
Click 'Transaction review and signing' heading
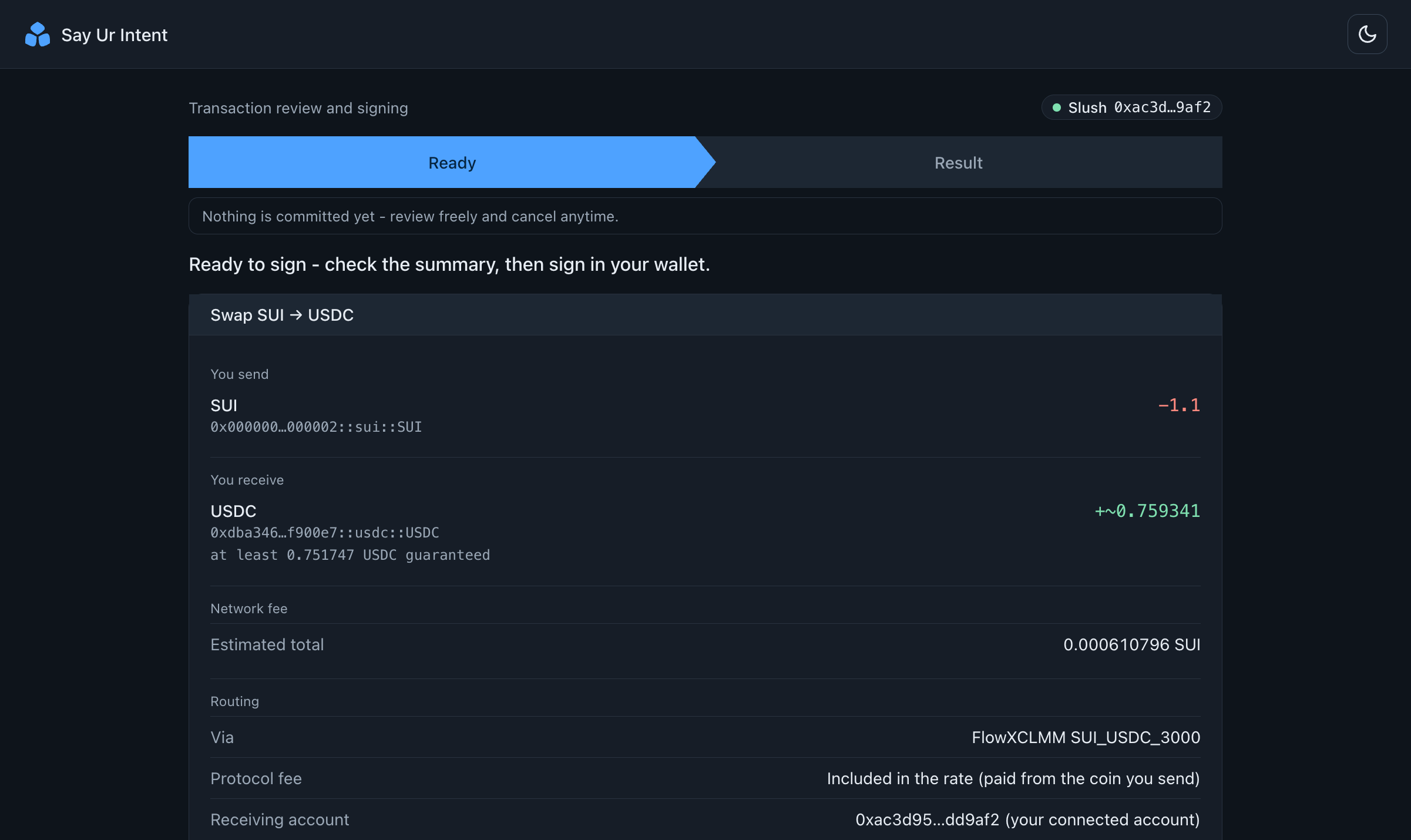[x=298, y=108]
